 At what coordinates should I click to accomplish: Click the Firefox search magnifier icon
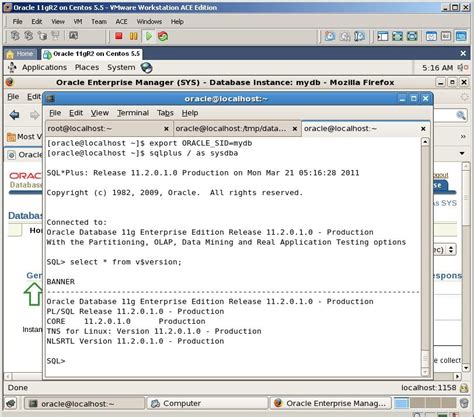point(461,115)
